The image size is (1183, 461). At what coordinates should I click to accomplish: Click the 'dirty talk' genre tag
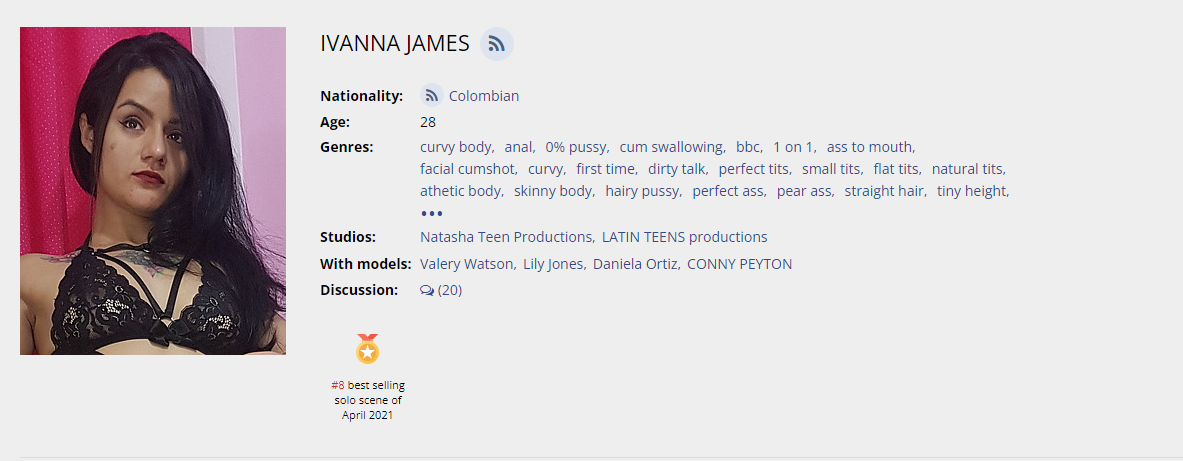click(x=676, y=169)
